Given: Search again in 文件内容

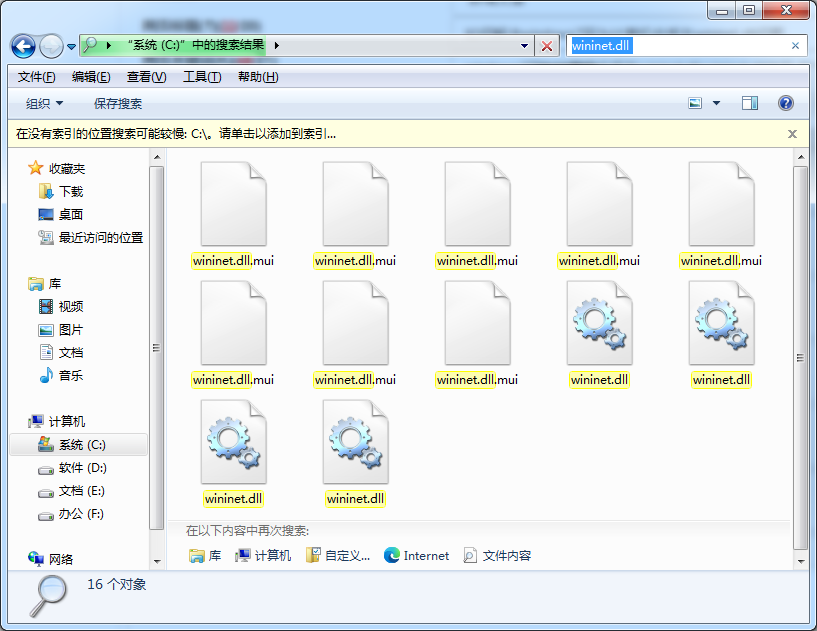Looking at the screenshot, I should (497, 556).
